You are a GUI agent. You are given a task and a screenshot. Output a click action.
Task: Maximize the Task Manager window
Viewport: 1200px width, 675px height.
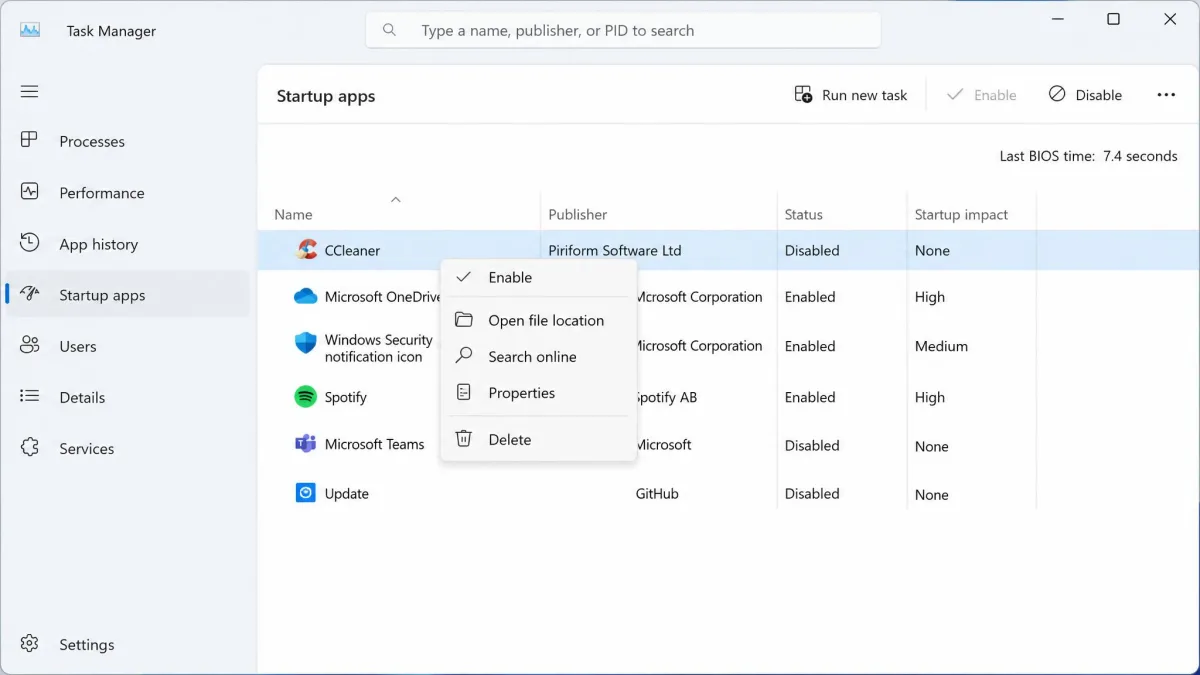click(1113, 19)
